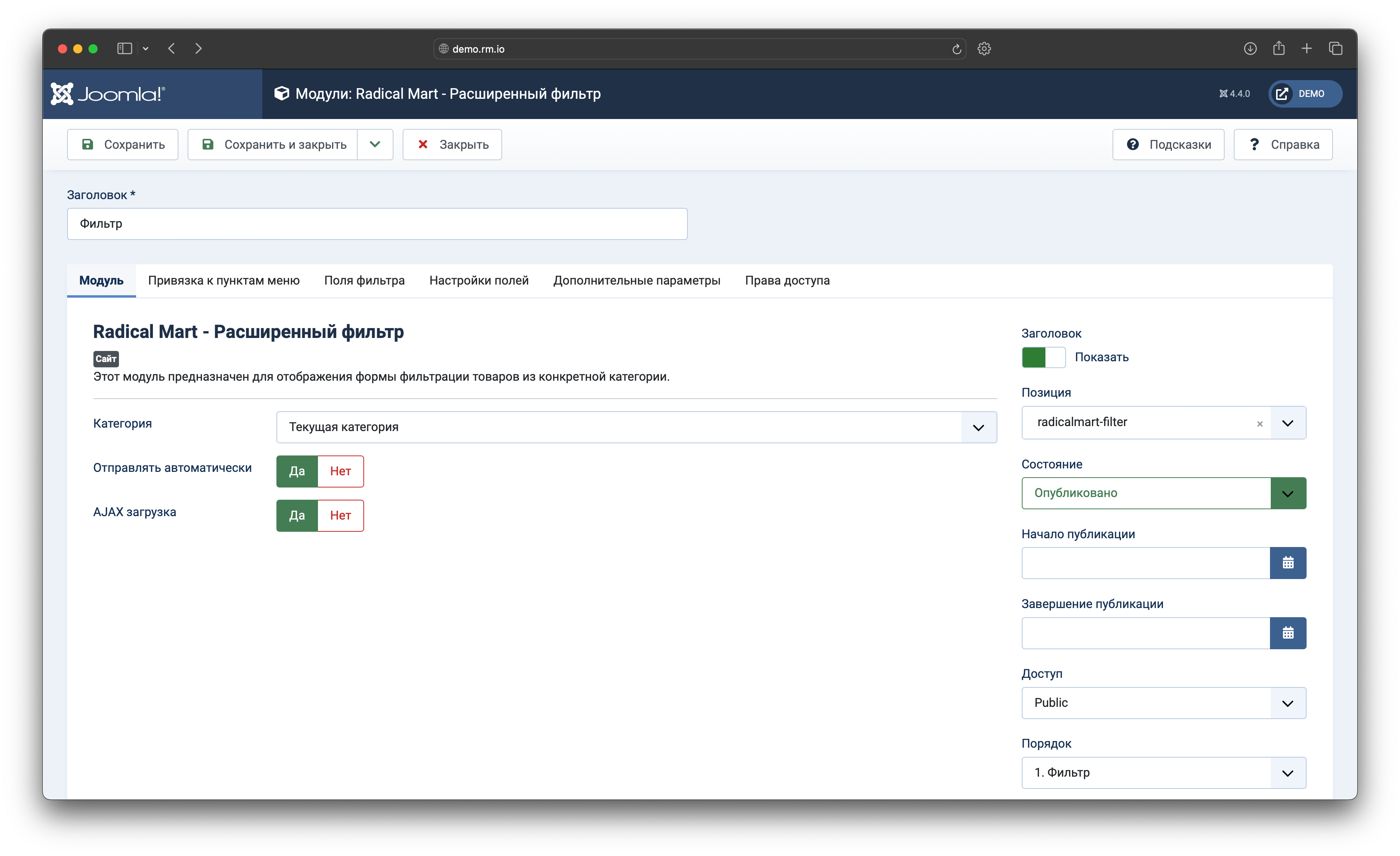This screenshot has width=1400, height=856.
Task: Open the gear extension icon beside address bar
Action: tap(984, 49)
